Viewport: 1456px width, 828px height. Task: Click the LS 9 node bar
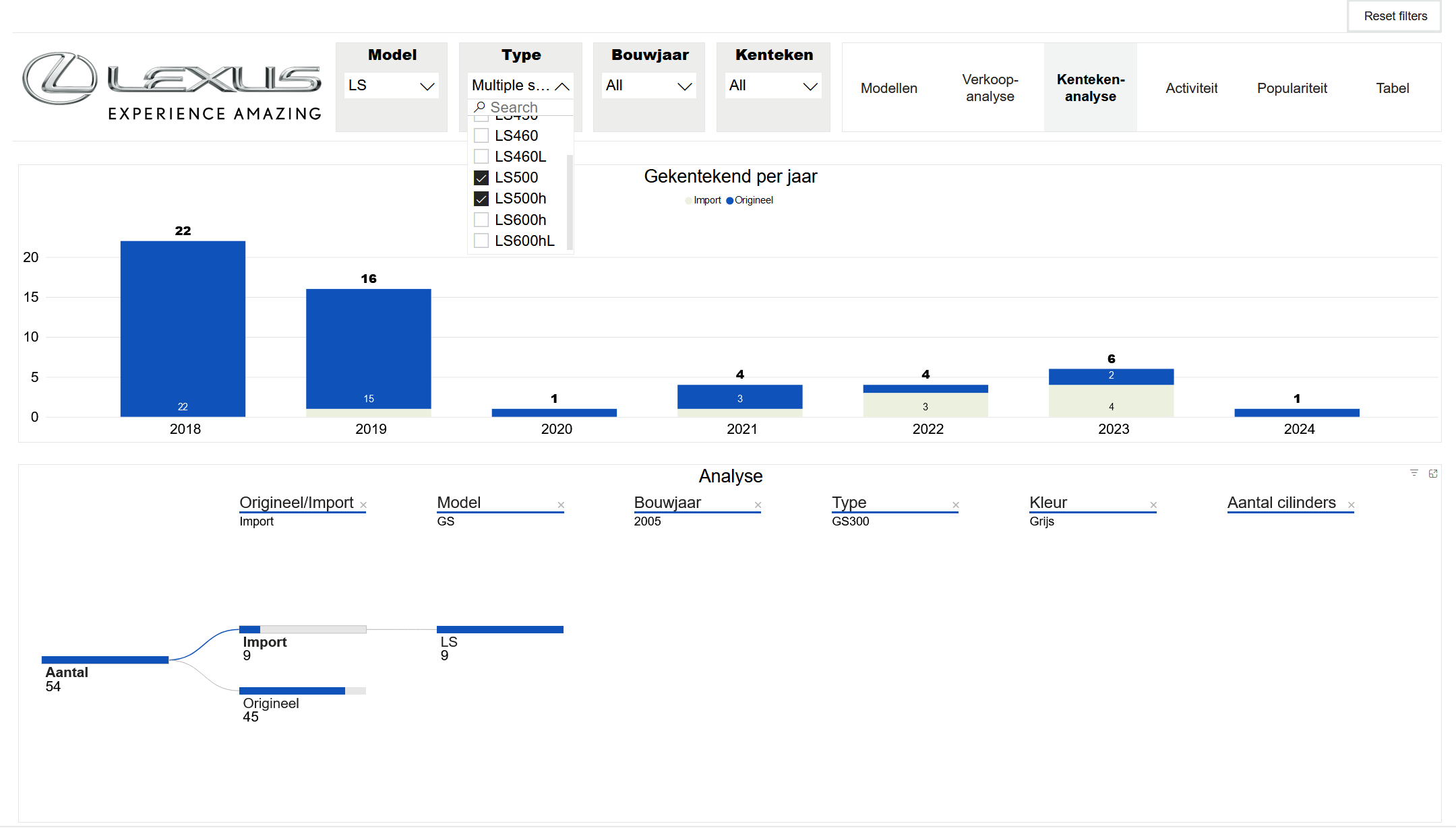[x=500, y=629]
